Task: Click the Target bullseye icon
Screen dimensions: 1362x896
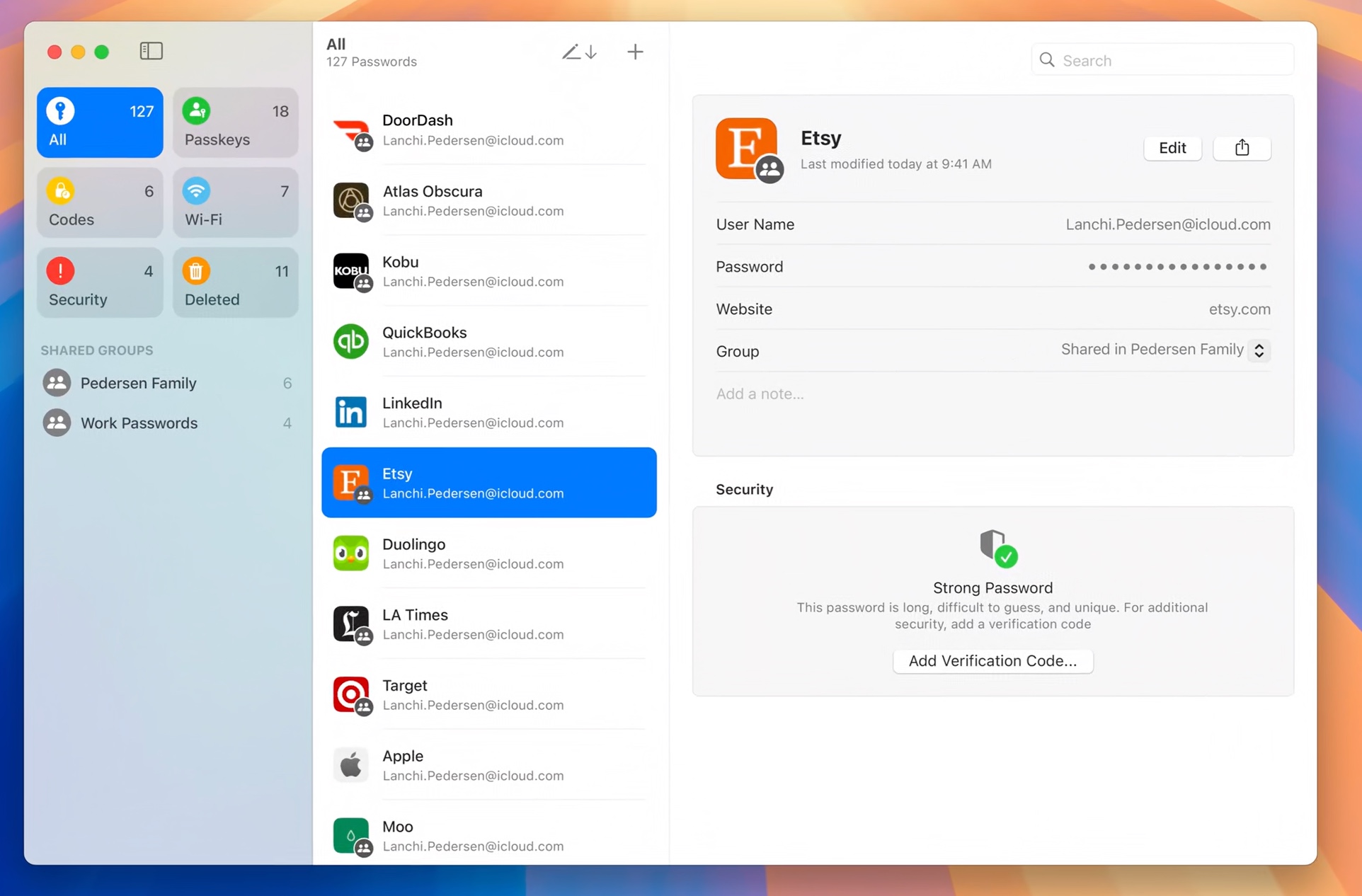Action: pyautogui.click(x=352, y=695)
